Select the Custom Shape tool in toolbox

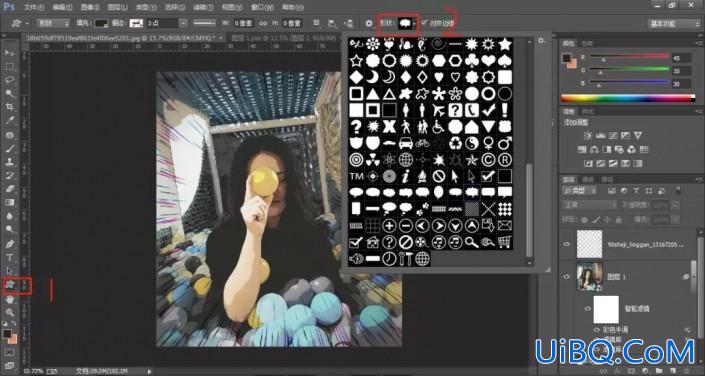click(9, 285)
